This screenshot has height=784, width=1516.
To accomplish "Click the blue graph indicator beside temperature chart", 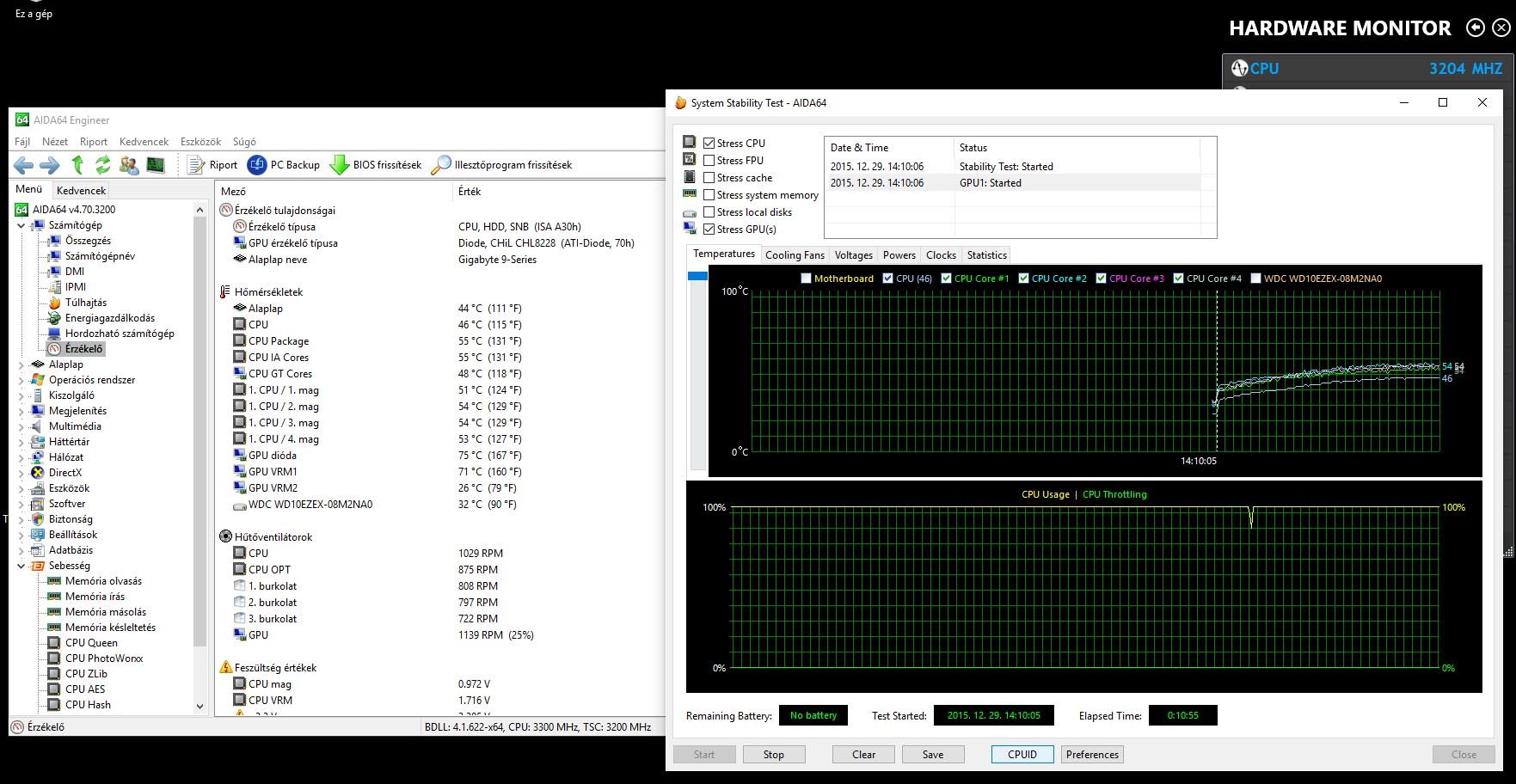I will point(697,276).
